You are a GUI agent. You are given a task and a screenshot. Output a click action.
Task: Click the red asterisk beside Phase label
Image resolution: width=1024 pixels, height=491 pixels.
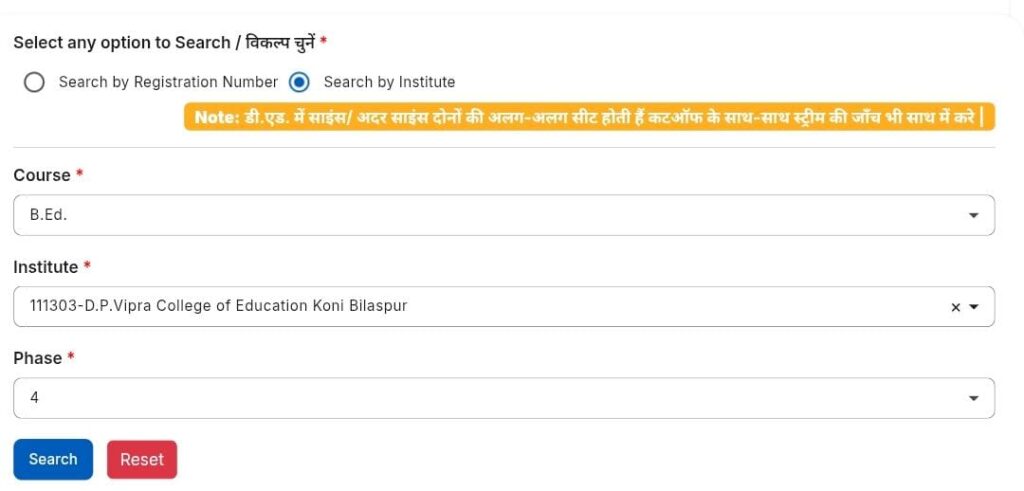click(x=71, y=358)
